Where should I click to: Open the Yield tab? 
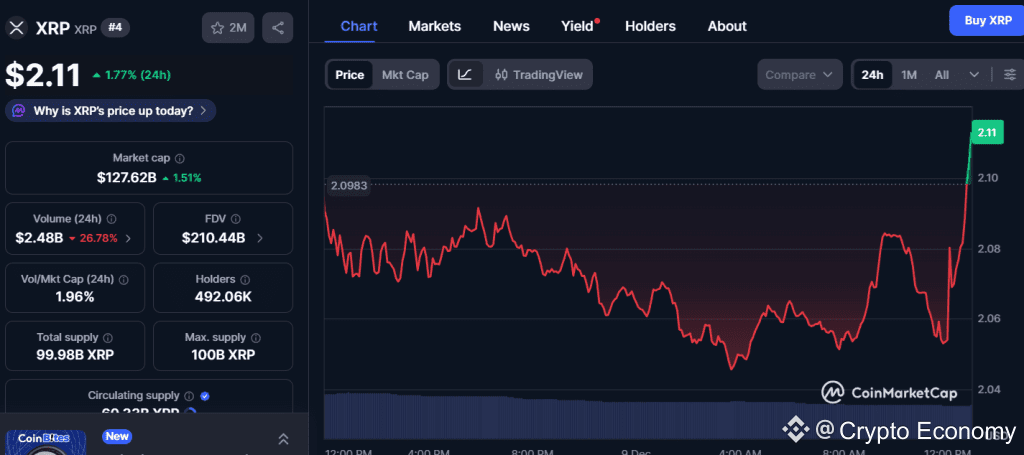(578, 26)
